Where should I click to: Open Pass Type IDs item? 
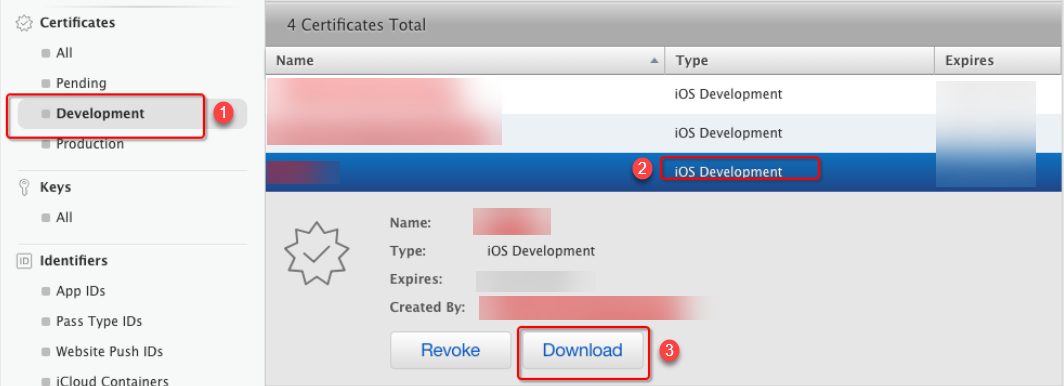[99, 322]
